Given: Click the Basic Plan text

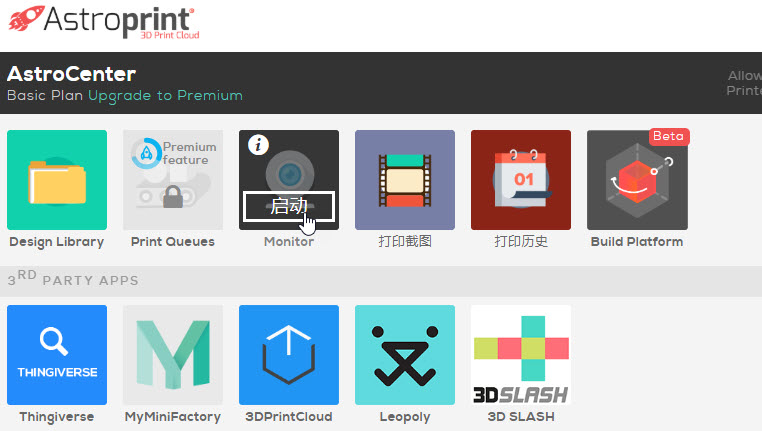Looking at the screenshot, I should click(x=45, y=95).
